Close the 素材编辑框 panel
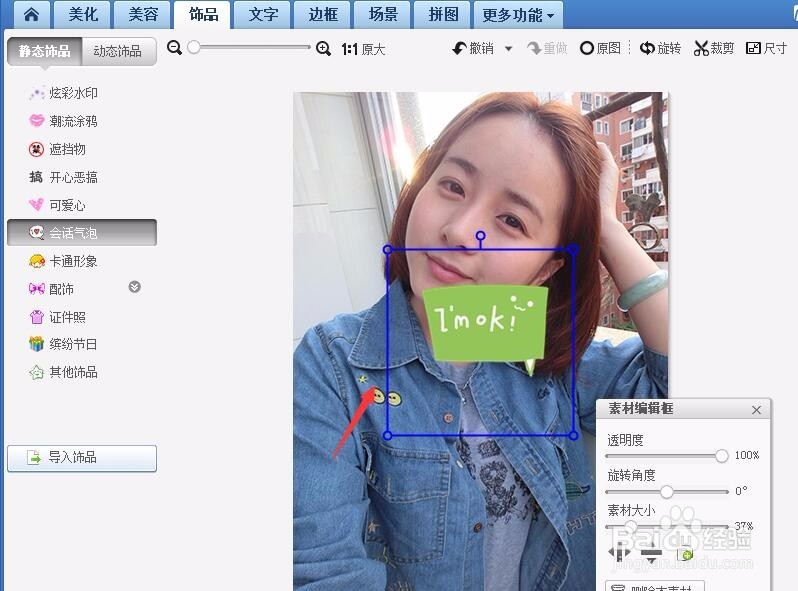The image size is (798, 591). [x=756, y=410]
